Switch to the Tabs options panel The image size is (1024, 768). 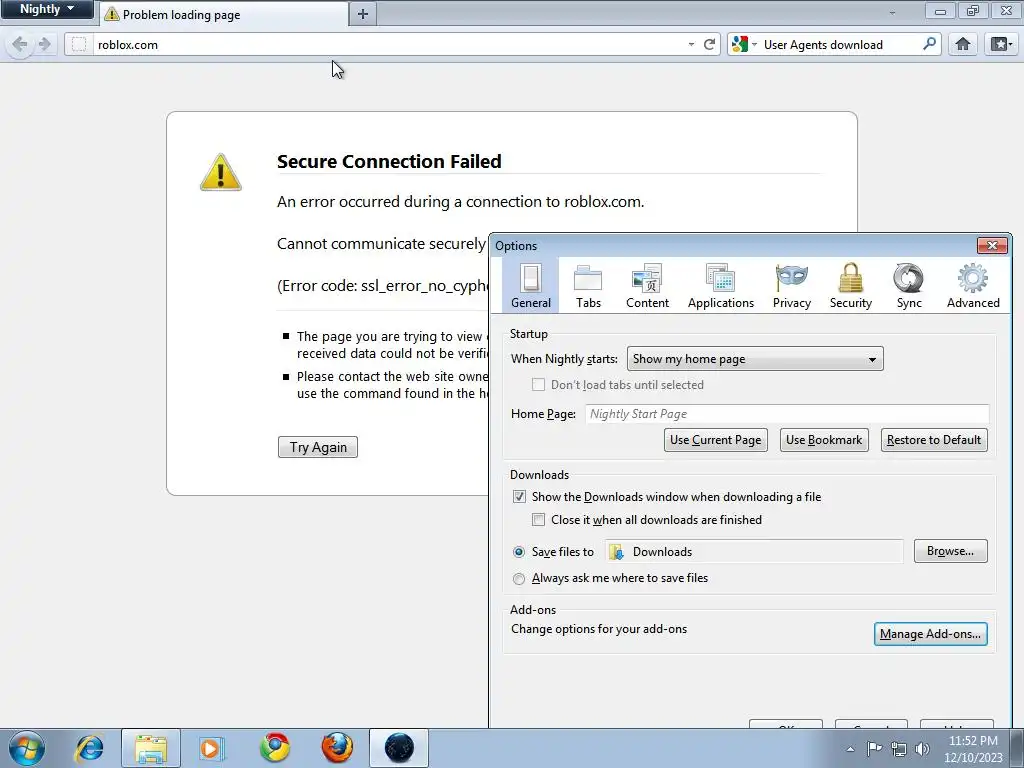coord(588,285)
